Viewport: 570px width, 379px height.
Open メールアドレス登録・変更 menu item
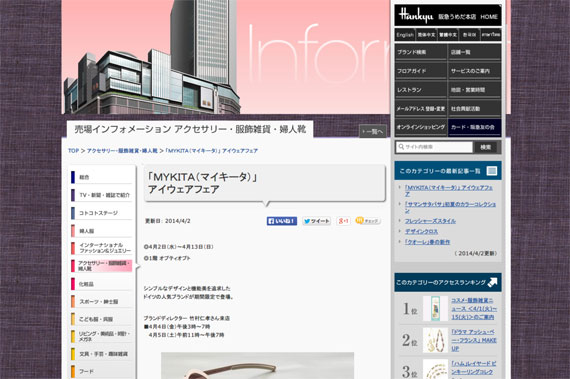421,109
